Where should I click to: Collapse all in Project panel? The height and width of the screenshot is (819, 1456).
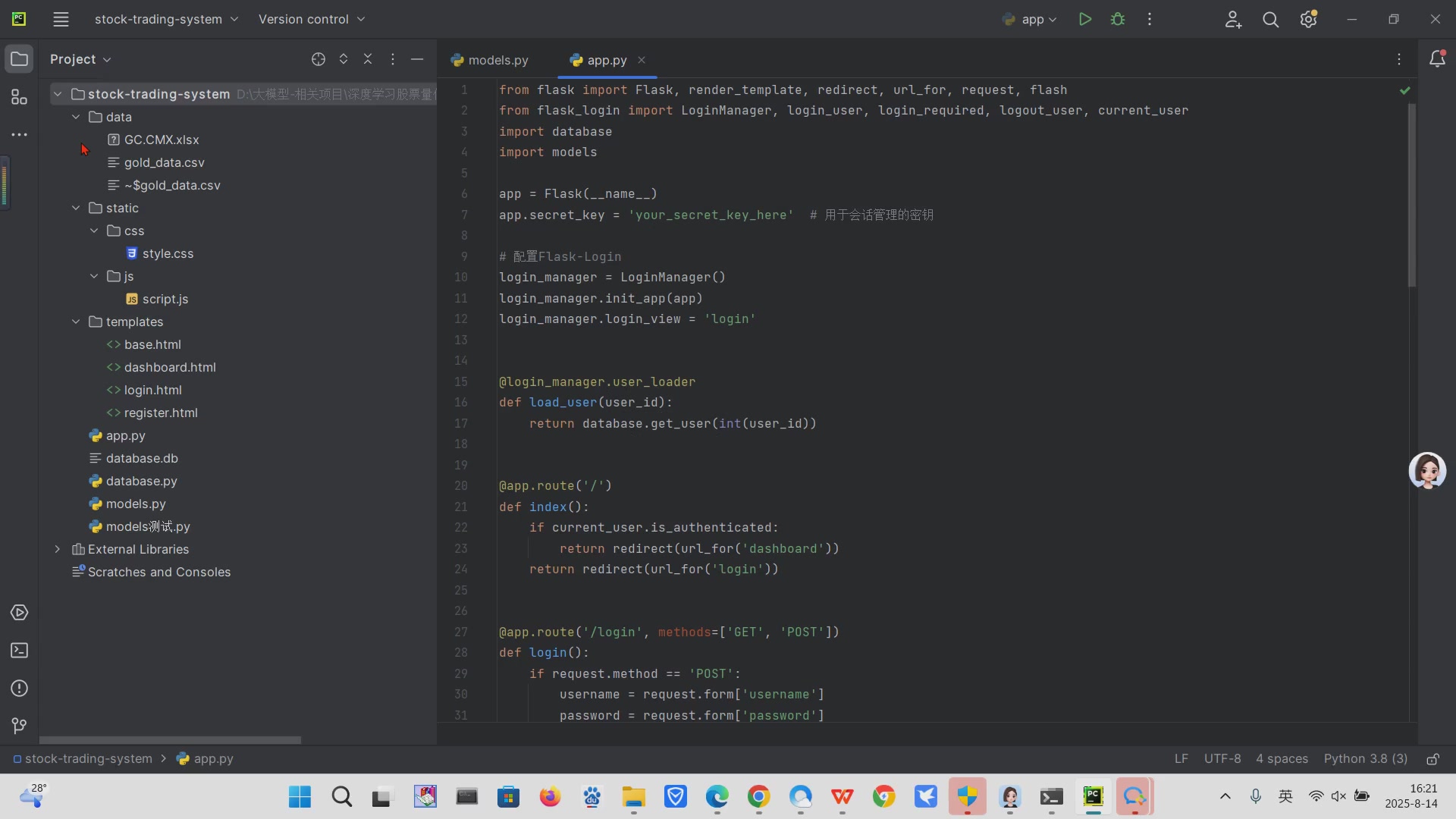click(x=368, y=59)
